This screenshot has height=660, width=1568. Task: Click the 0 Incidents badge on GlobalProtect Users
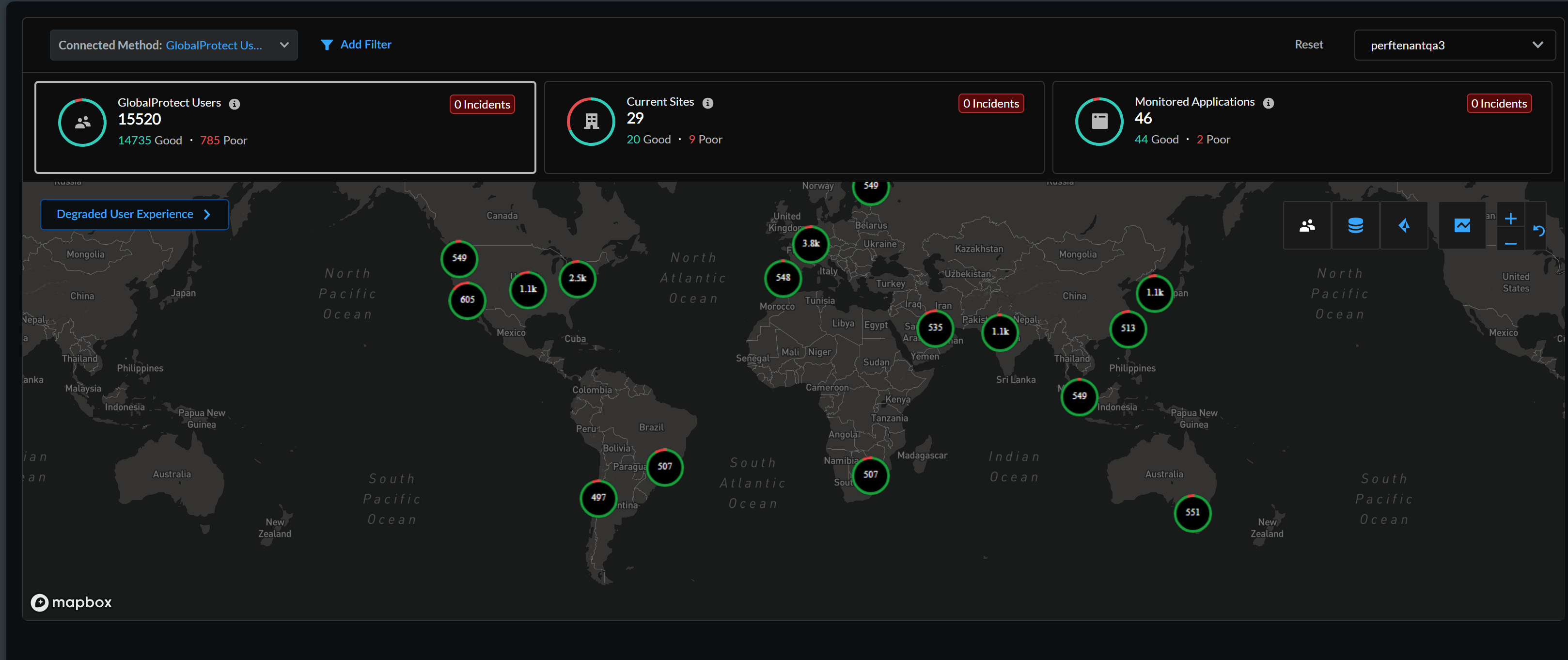click(482, 105)
